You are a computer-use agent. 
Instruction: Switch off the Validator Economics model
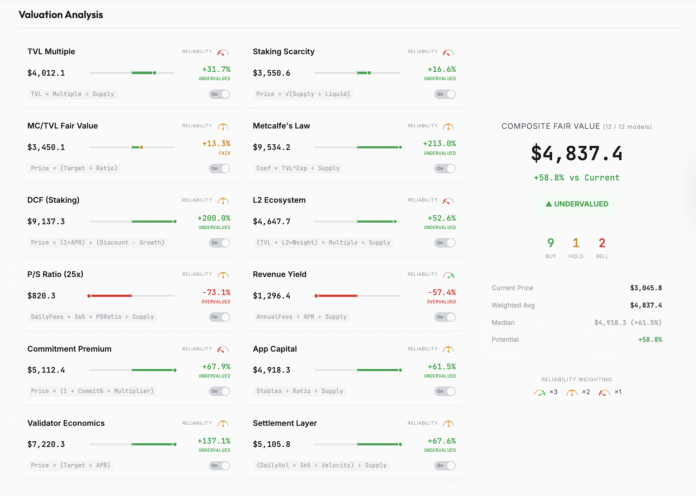click(x=219, y=465)
